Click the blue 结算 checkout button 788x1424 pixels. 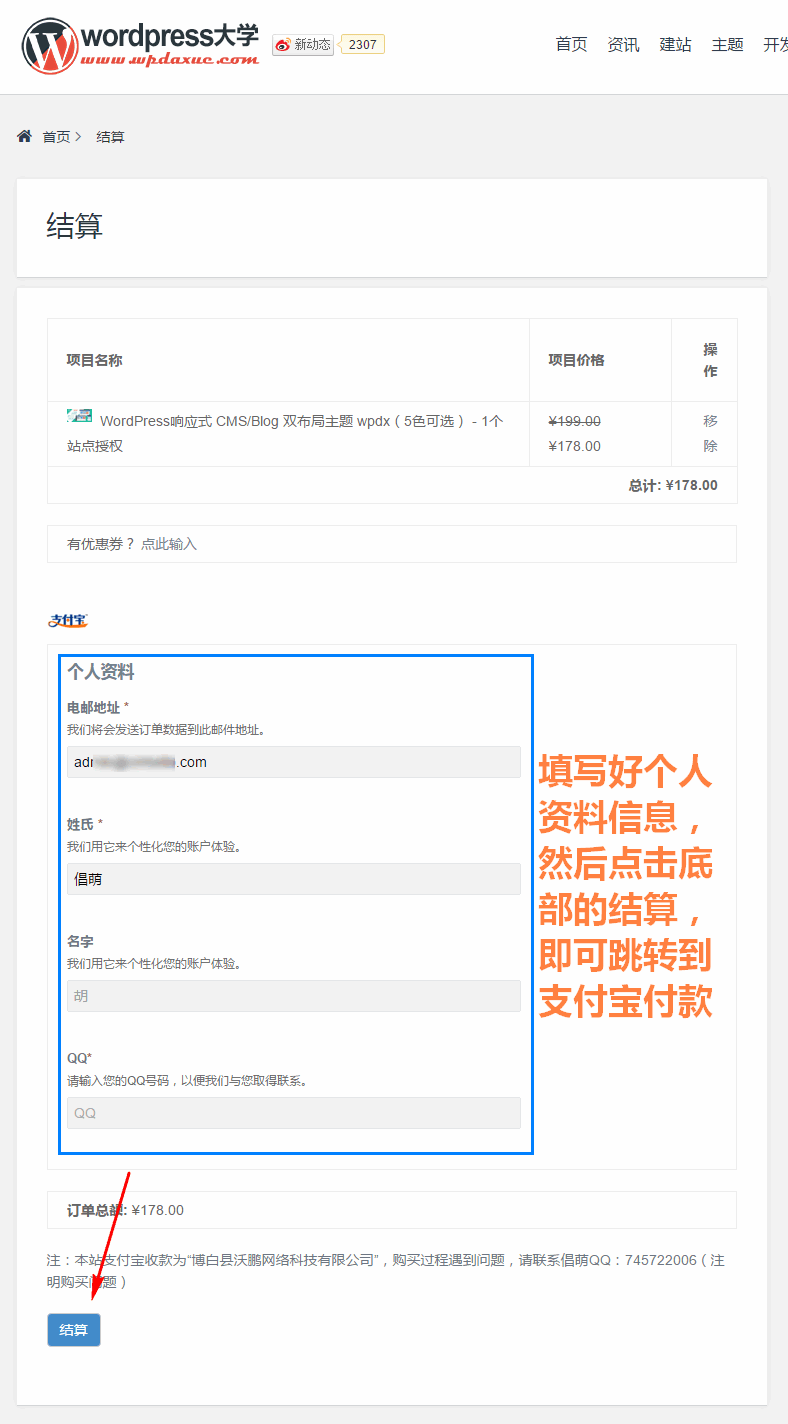pos(74,1330)
